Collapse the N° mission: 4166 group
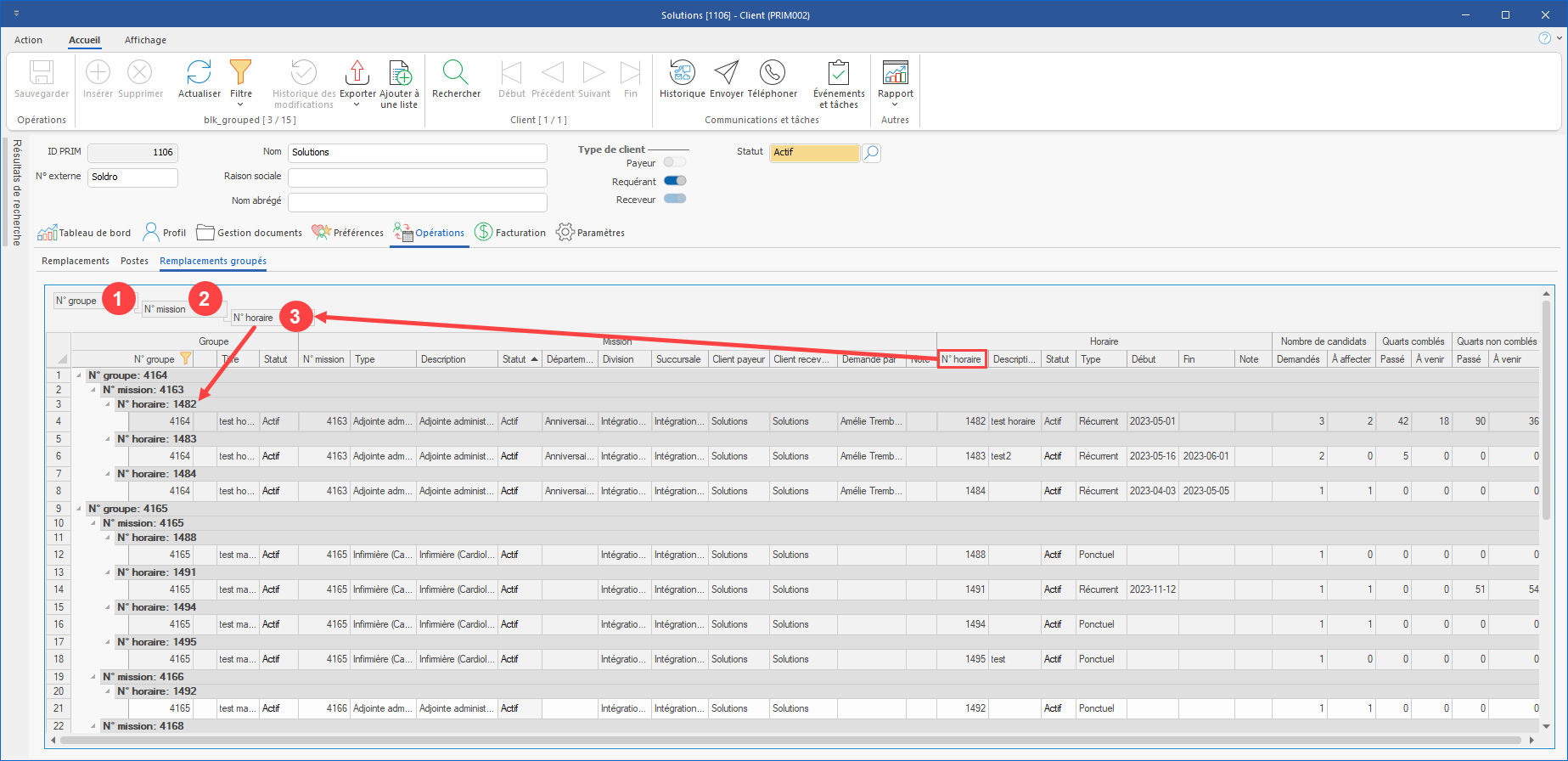The width and height of the screenshot is (1568, 761). [93, 677]
